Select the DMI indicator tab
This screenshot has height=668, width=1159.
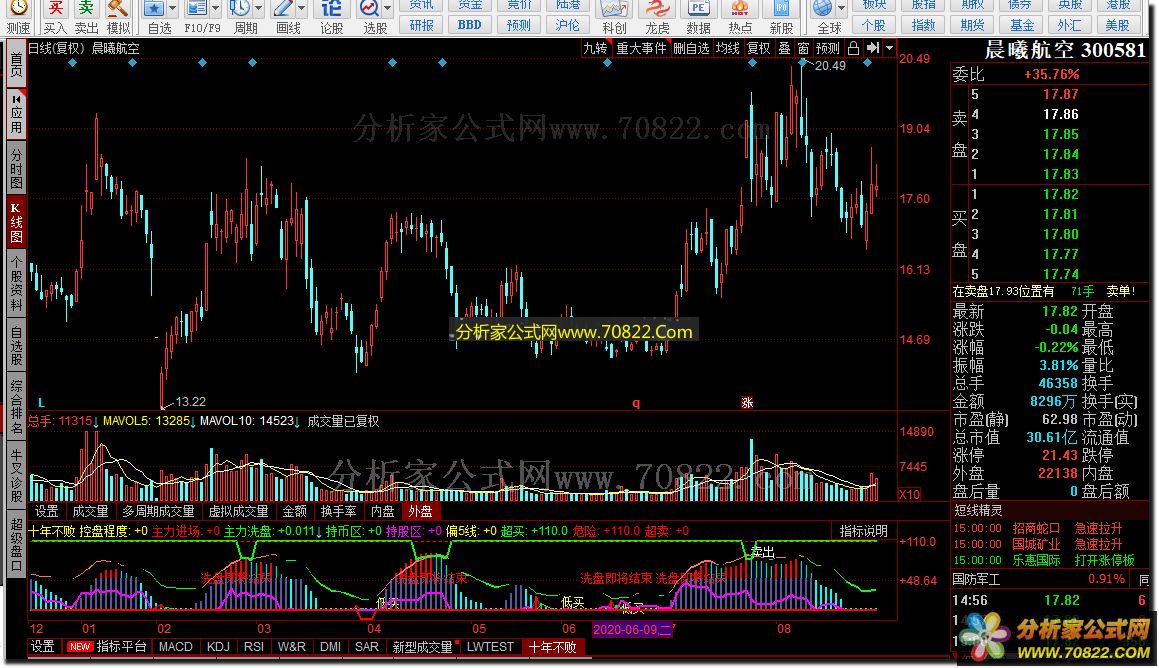[x=330, y=647]
